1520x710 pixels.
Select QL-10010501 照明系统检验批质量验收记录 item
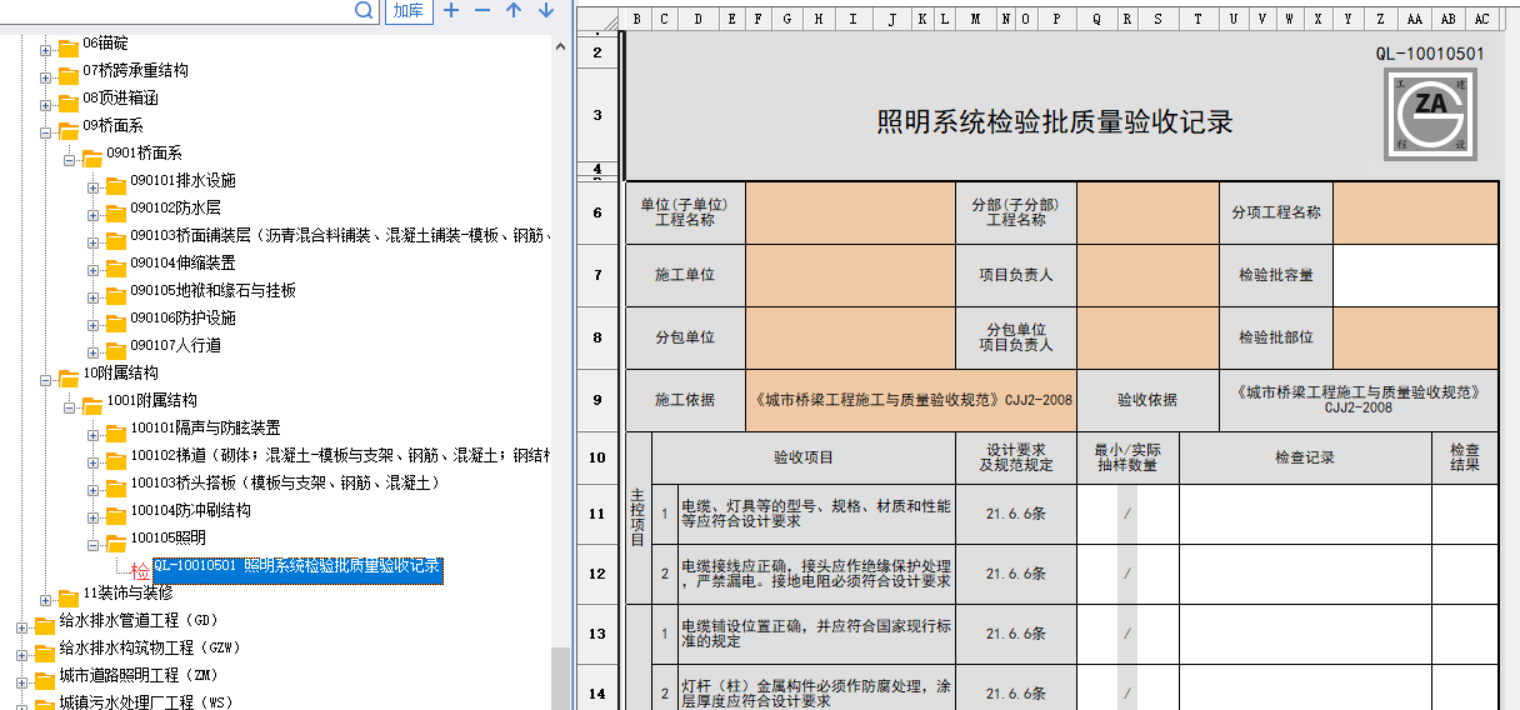[296, 566]
